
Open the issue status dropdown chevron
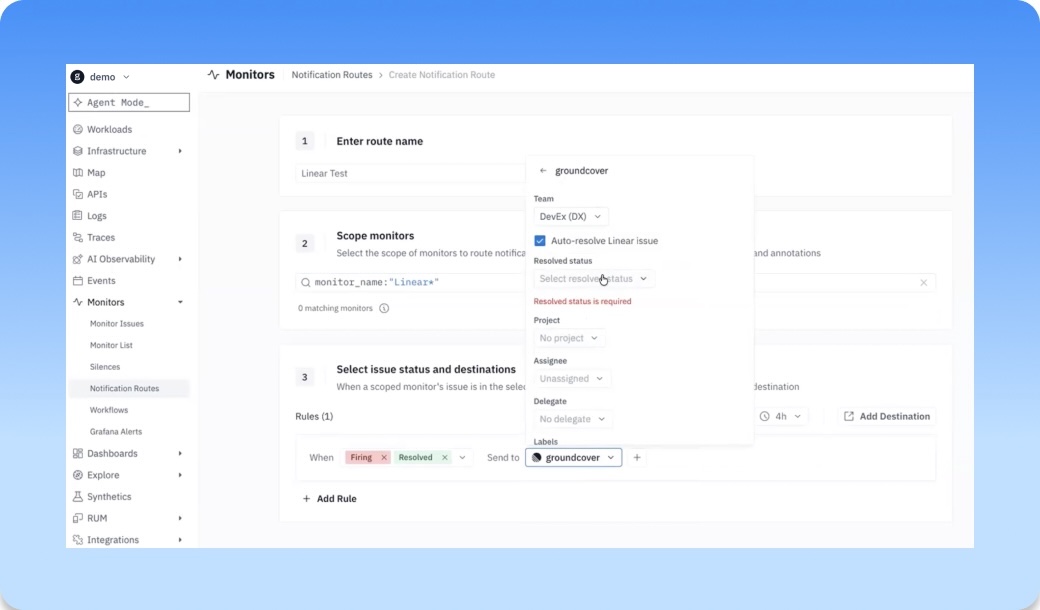pos(462,458)
